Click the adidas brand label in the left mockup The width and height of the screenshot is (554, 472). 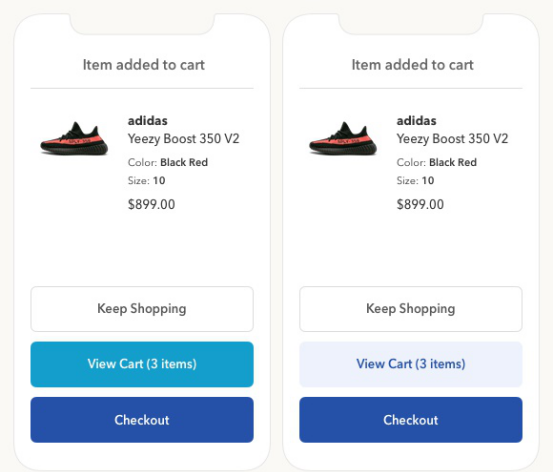tap(148, 121)
